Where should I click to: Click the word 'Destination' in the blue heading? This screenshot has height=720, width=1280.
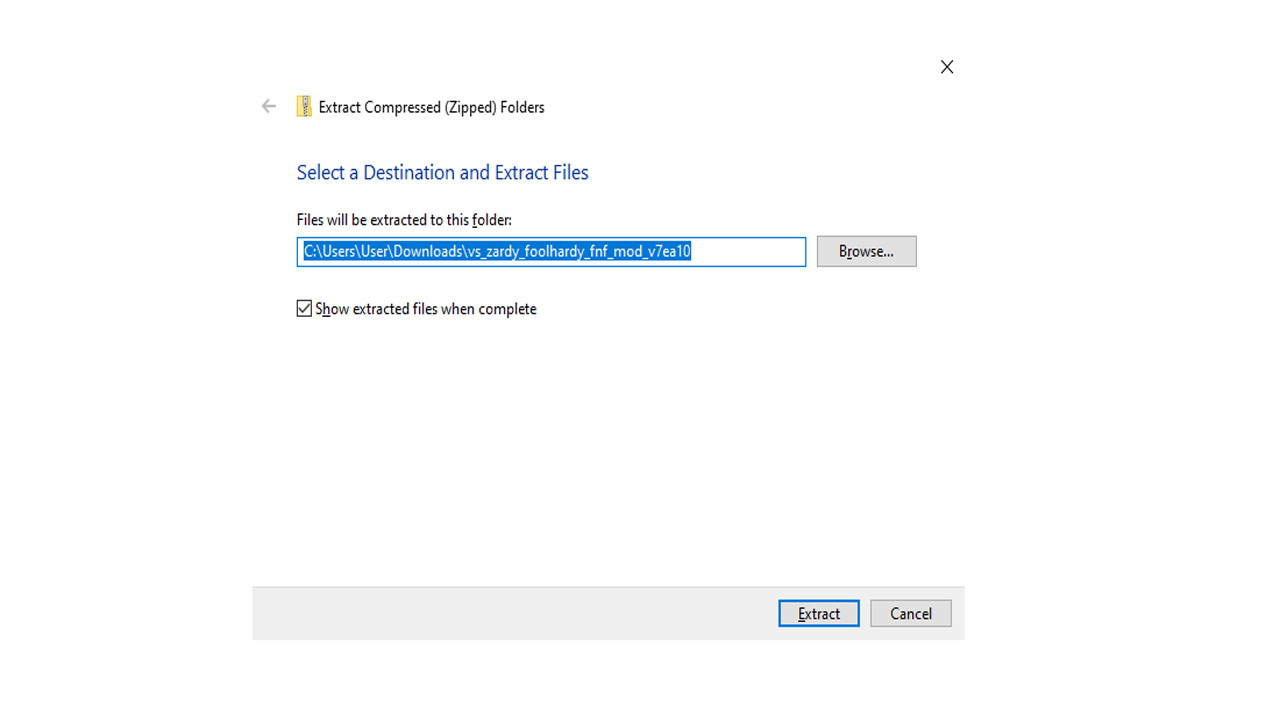[408, 172]
